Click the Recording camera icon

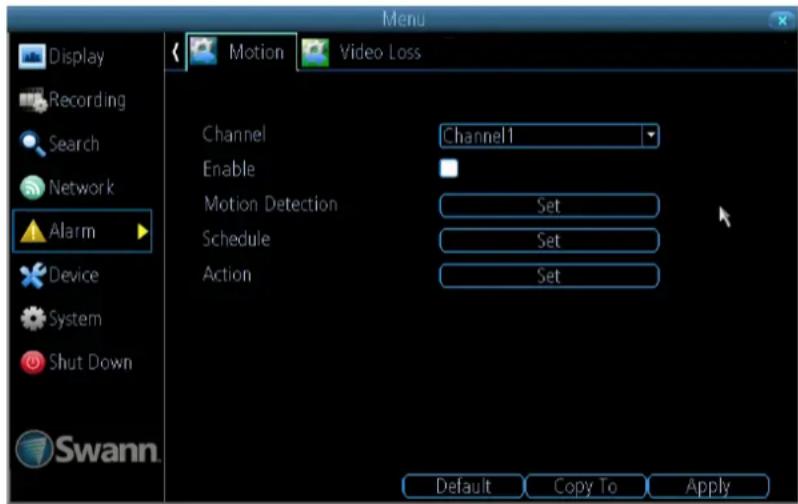(x=33, y=100)
